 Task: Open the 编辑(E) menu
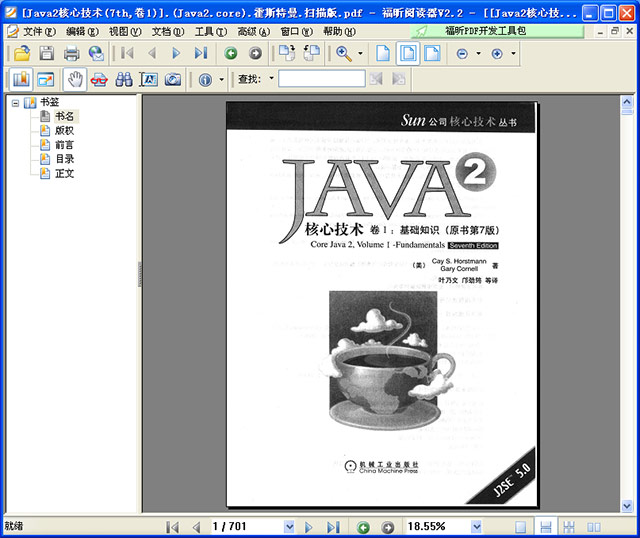pos(82,31)
